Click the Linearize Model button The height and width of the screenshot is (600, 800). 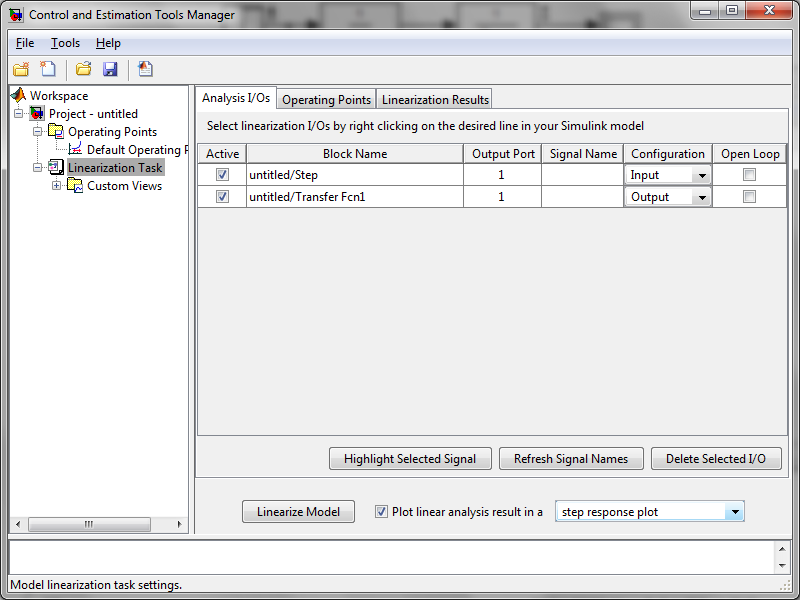pos(298,512)
